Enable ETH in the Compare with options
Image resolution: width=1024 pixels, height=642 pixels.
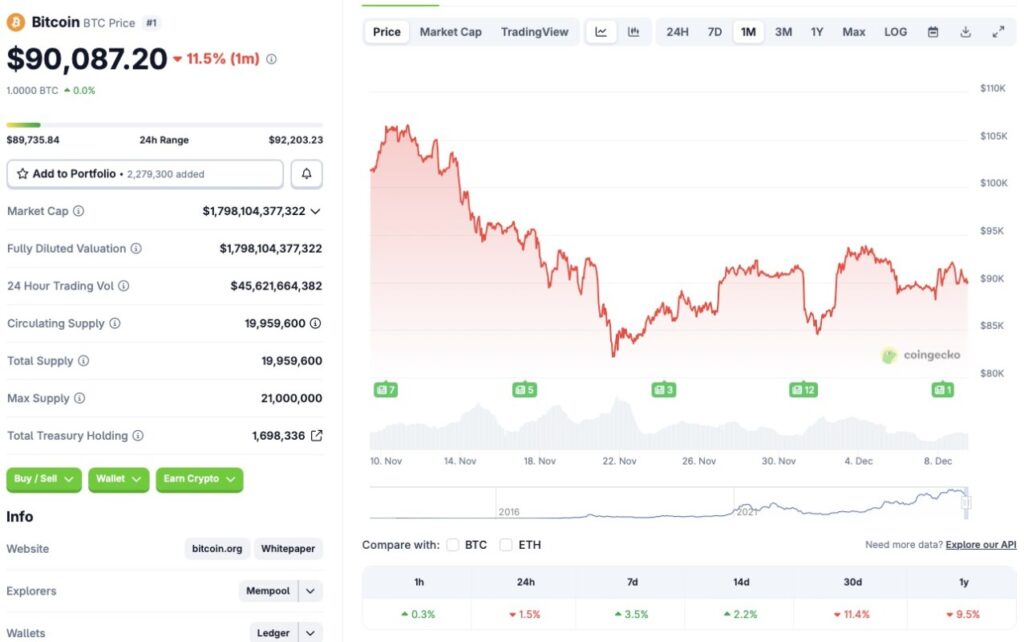point(506,545)
